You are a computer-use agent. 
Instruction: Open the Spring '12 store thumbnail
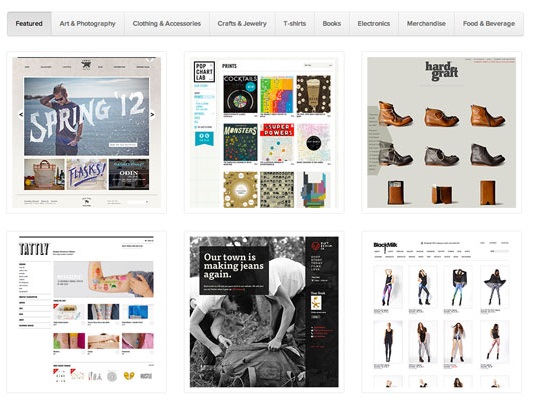click(x=87, y=132)
